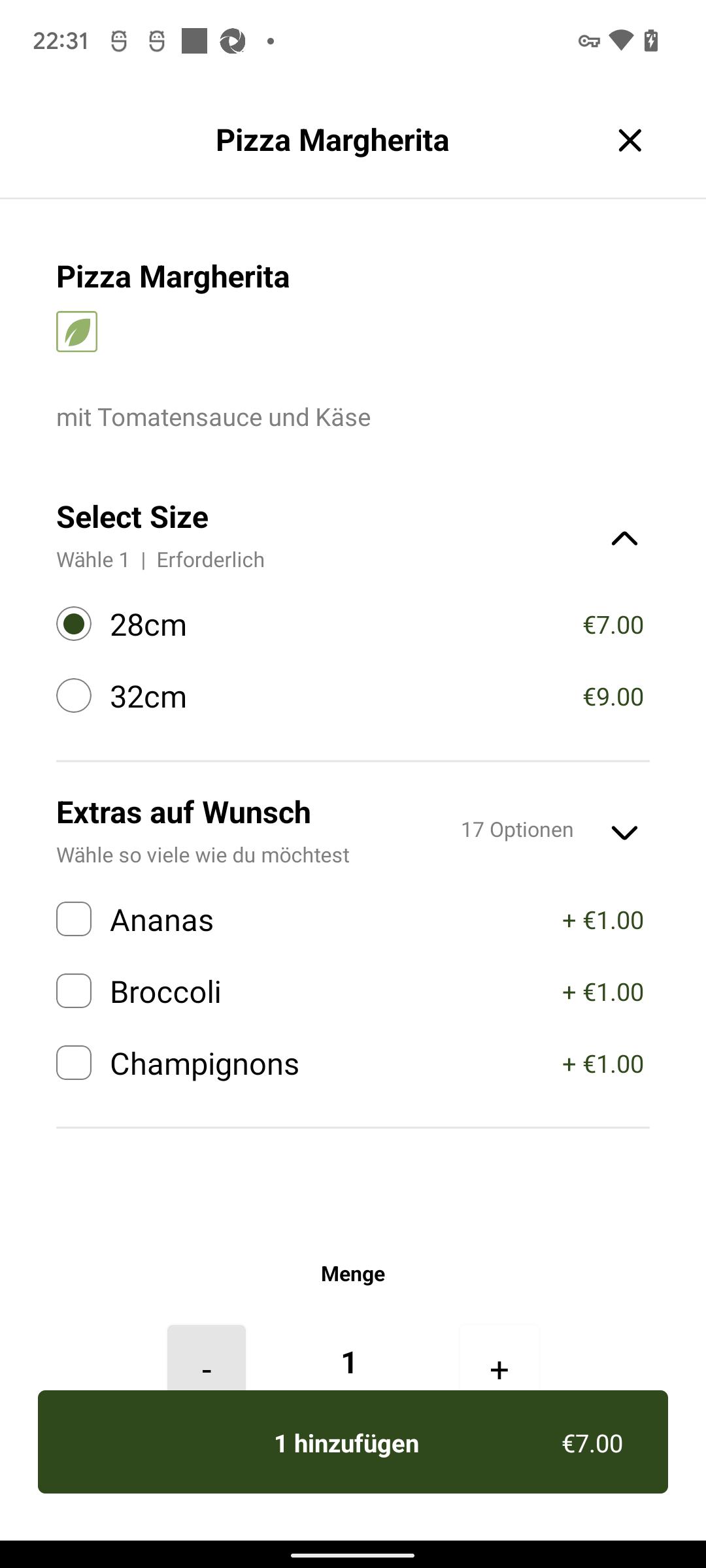The width and height of the screenshot is (706, 1568).
Task: Tap the round swirl notification icon
Action: pos(232,41)
